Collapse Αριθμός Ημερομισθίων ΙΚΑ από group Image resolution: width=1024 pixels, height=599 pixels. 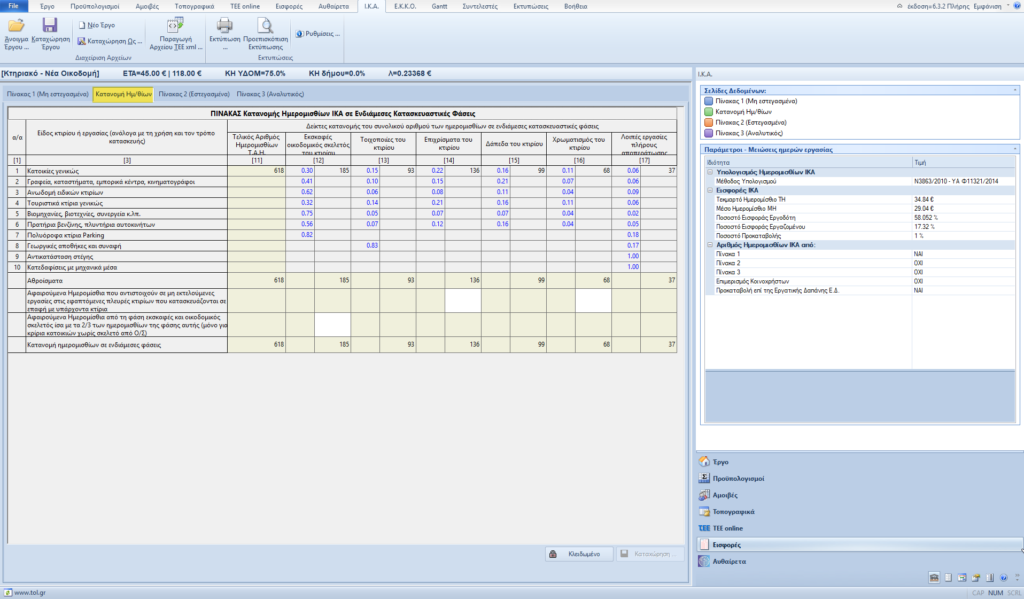(x=709, y=245)
